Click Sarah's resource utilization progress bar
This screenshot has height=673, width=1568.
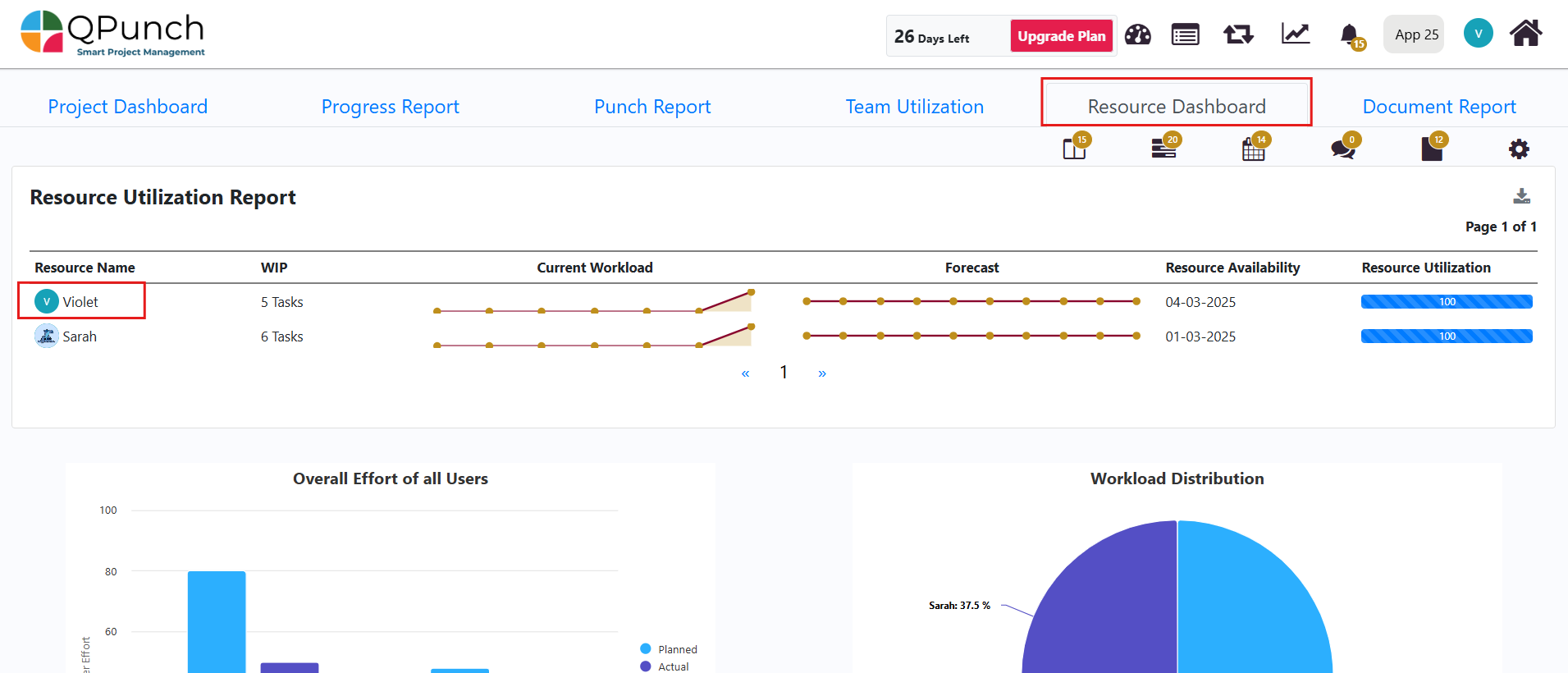[x=1447, y=336]
